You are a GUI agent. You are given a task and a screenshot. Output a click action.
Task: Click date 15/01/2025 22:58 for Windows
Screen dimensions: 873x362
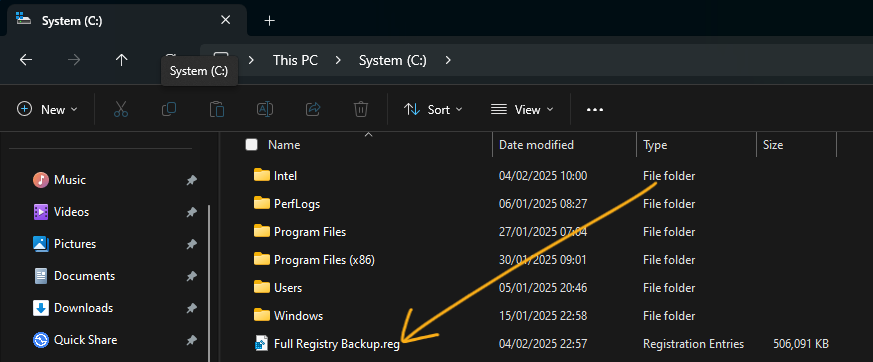[x=543, y=316]
